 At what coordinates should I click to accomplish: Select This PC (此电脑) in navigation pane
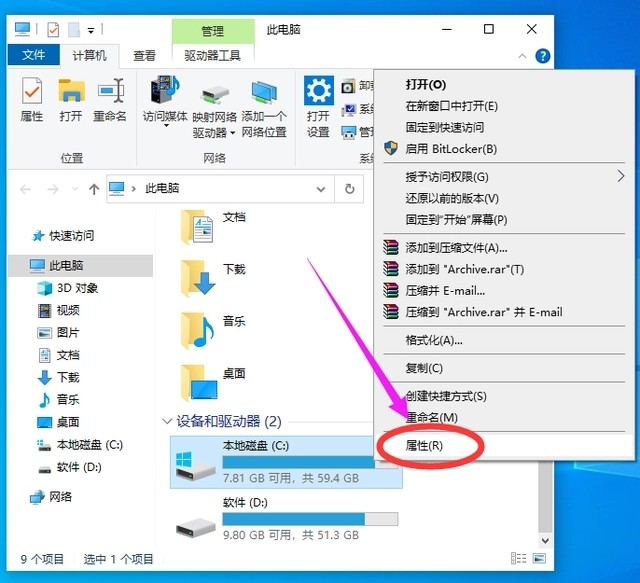pos(80,266)
